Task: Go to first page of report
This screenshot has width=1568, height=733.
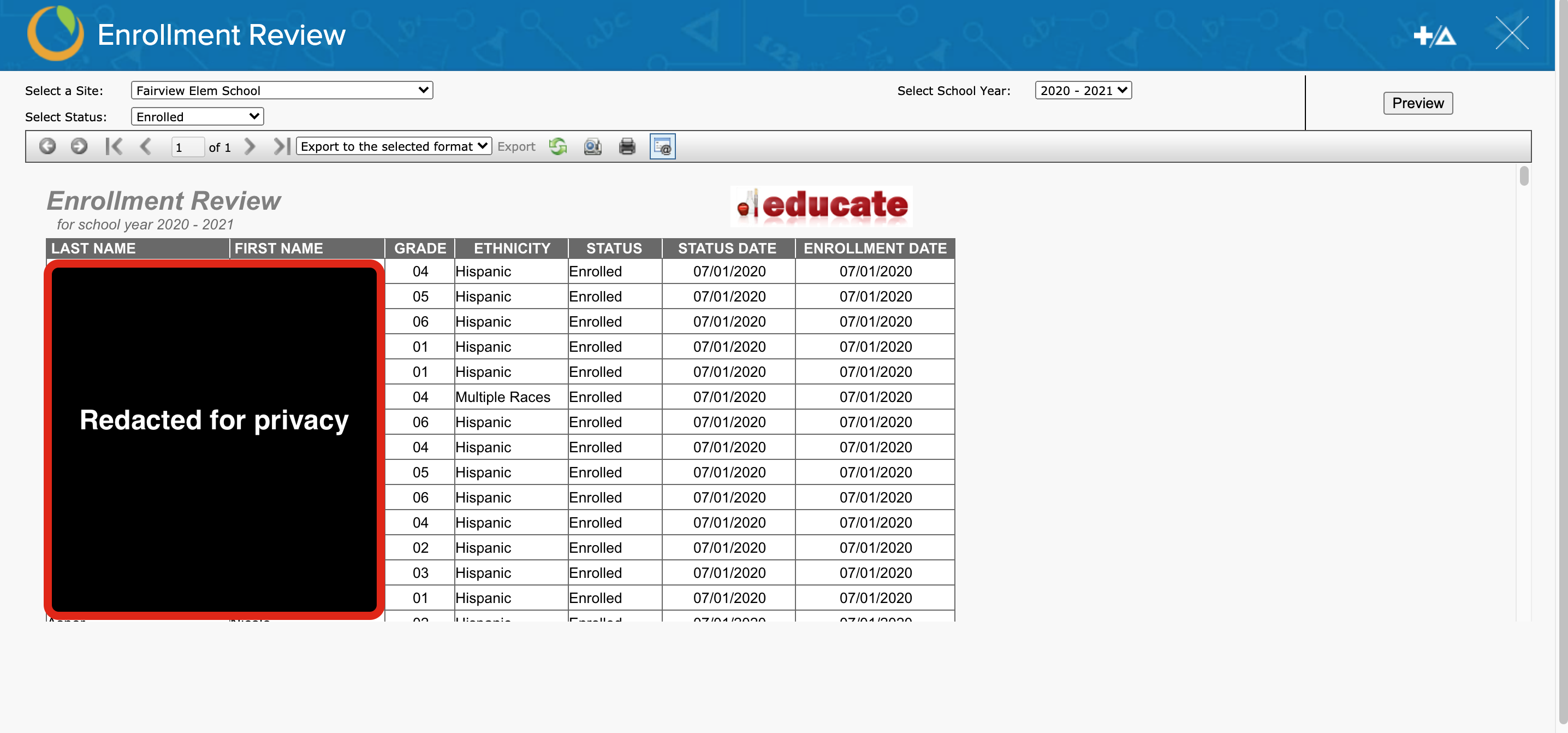Action: [x=114, y=146]
